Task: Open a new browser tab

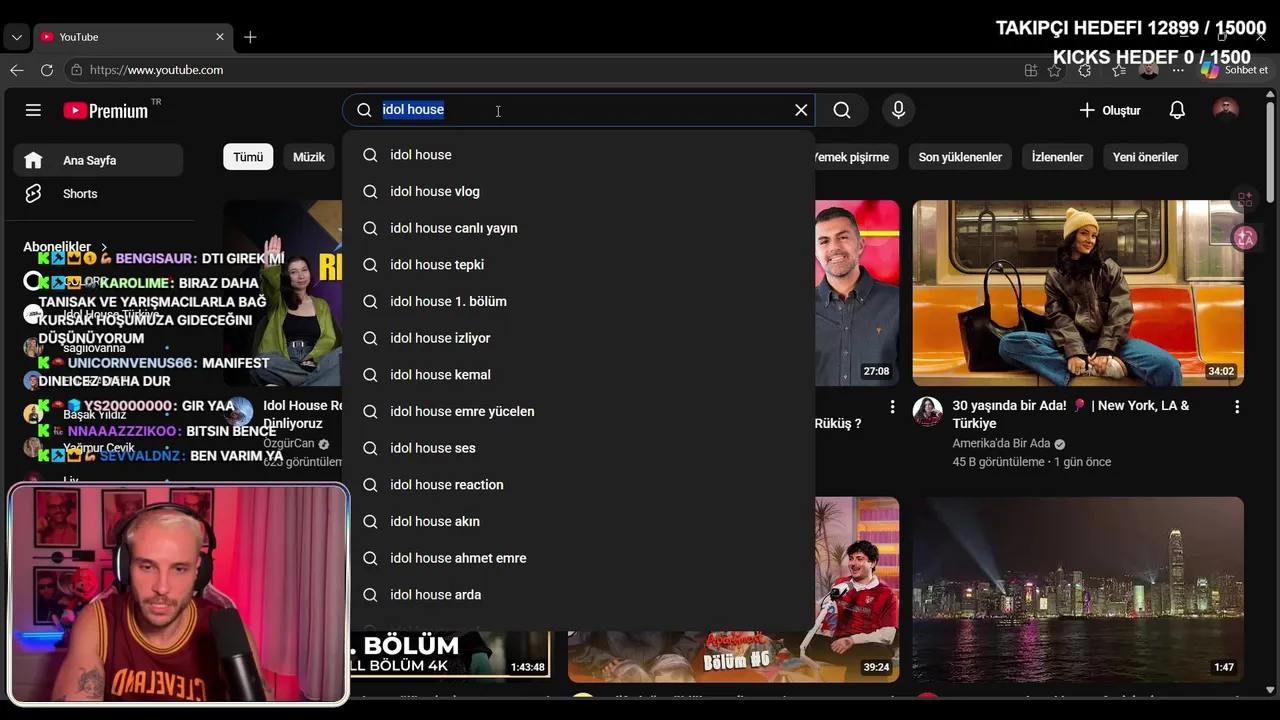Action: (250, 37)
